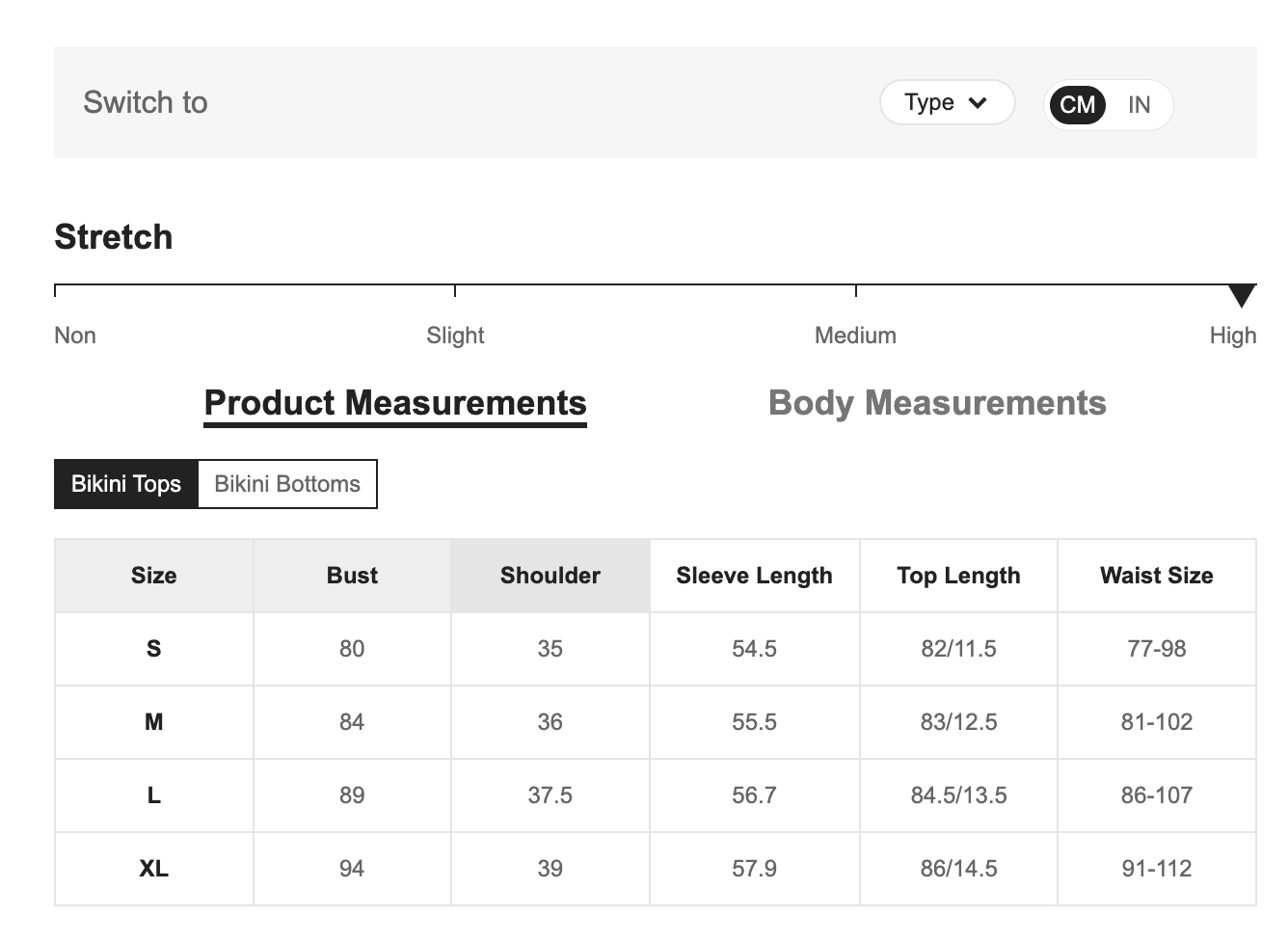Switch units to CM

pos(1077,104)
